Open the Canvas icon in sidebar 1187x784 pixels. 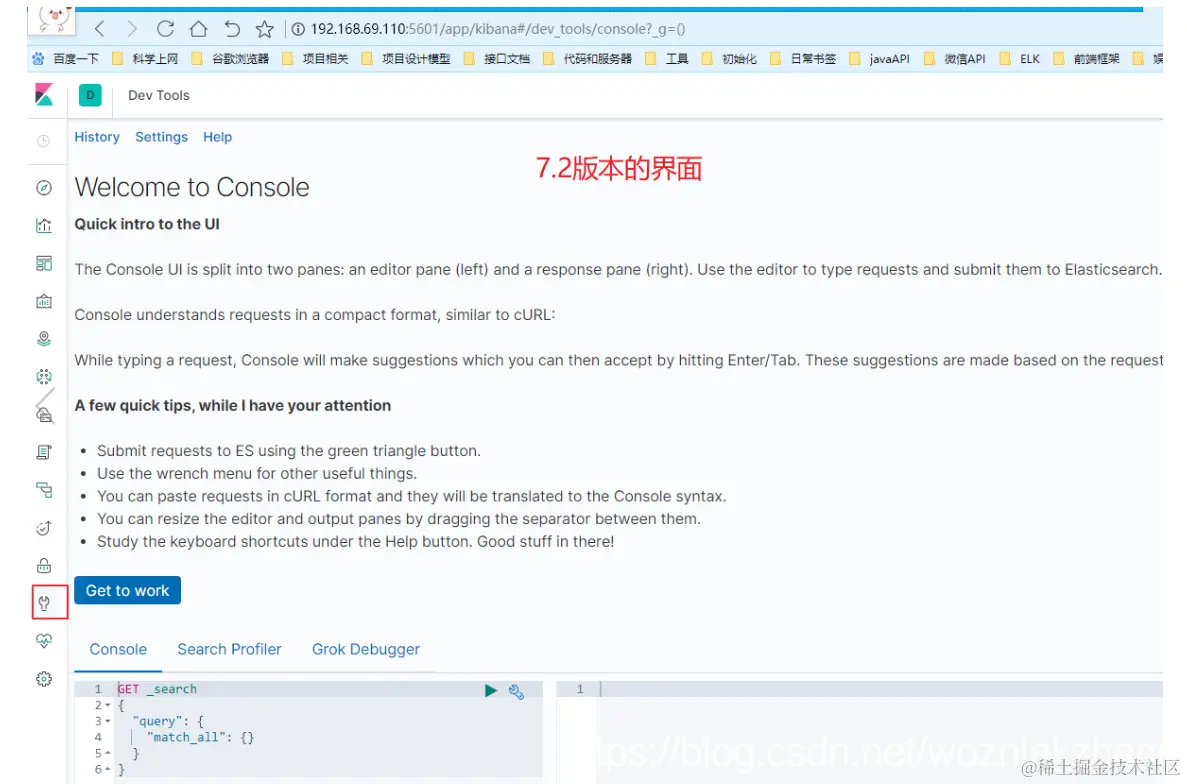tap(44, 301)
